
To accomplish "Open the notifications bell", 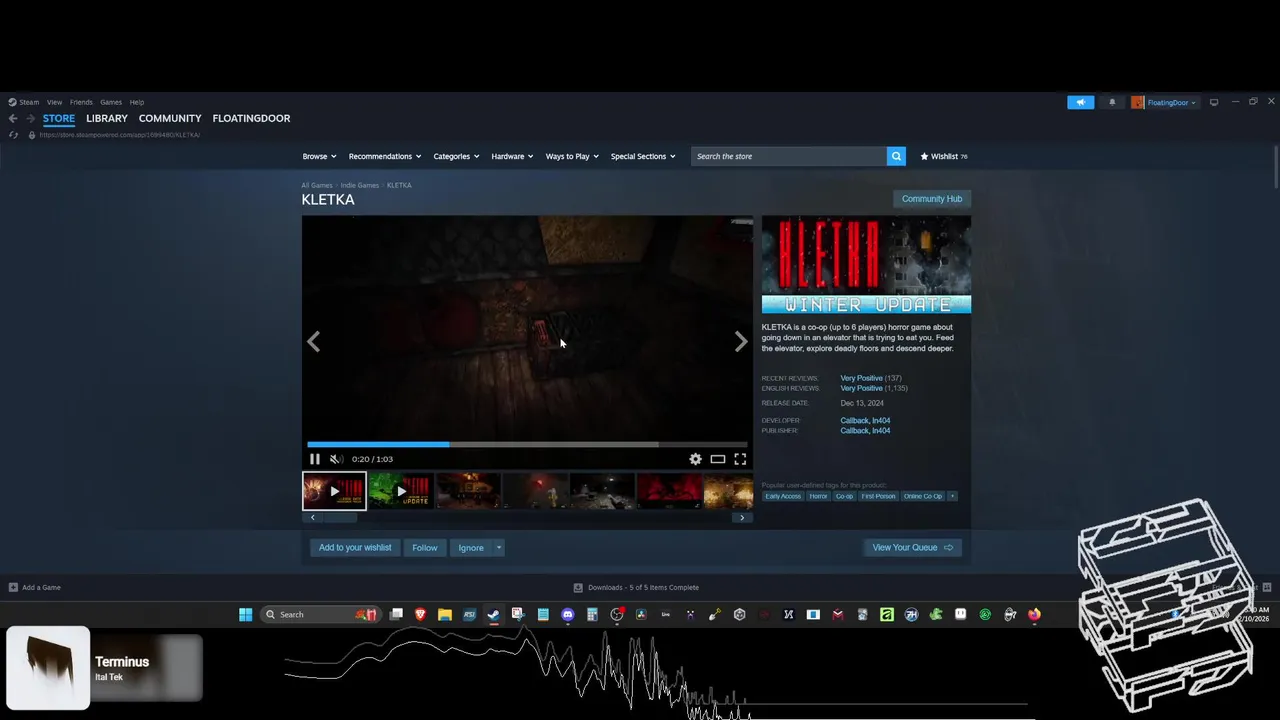I will [1112, 102].
